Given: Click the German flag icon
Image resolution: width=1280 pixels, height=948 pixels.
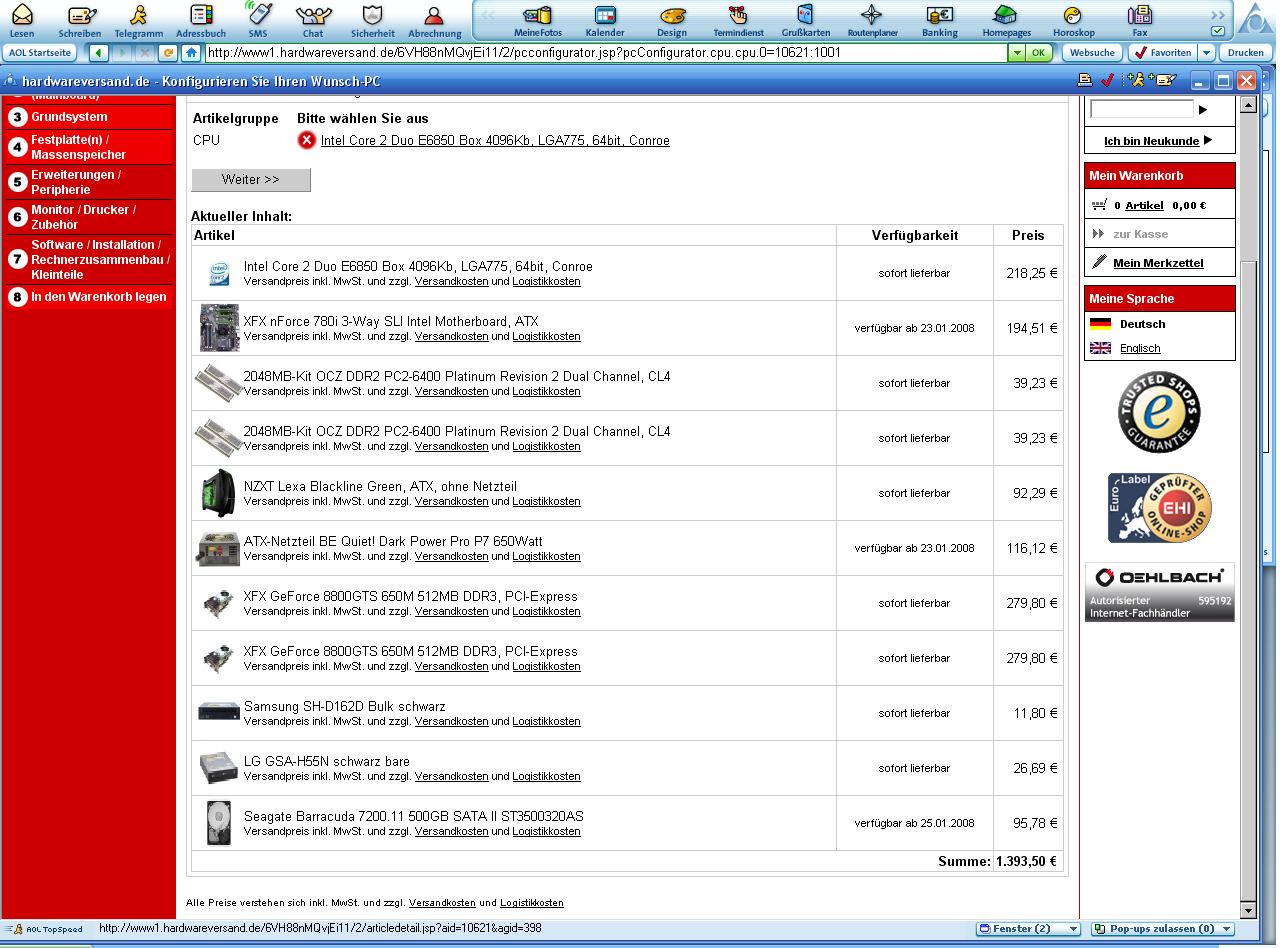Looking at the screenshot, I should (x=1101, y=324).
